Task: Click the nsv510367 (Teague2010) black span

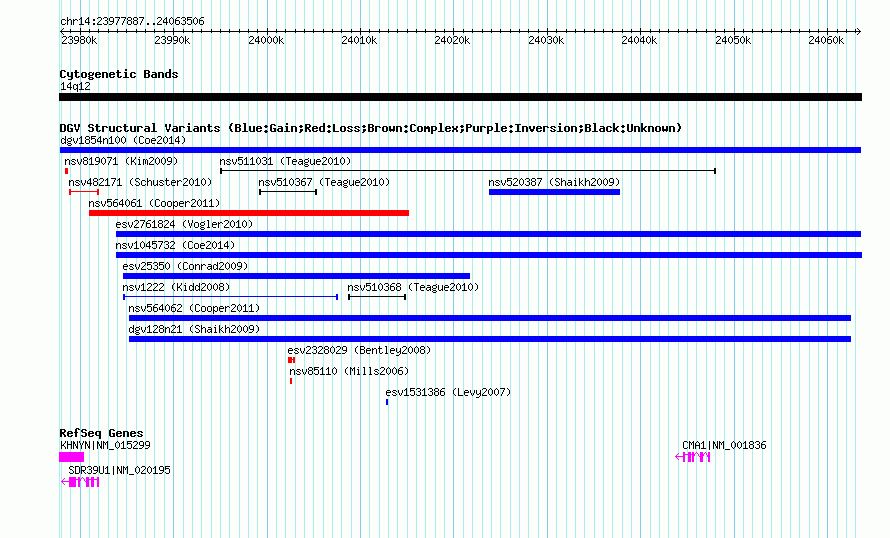Action: click(288, 192)
